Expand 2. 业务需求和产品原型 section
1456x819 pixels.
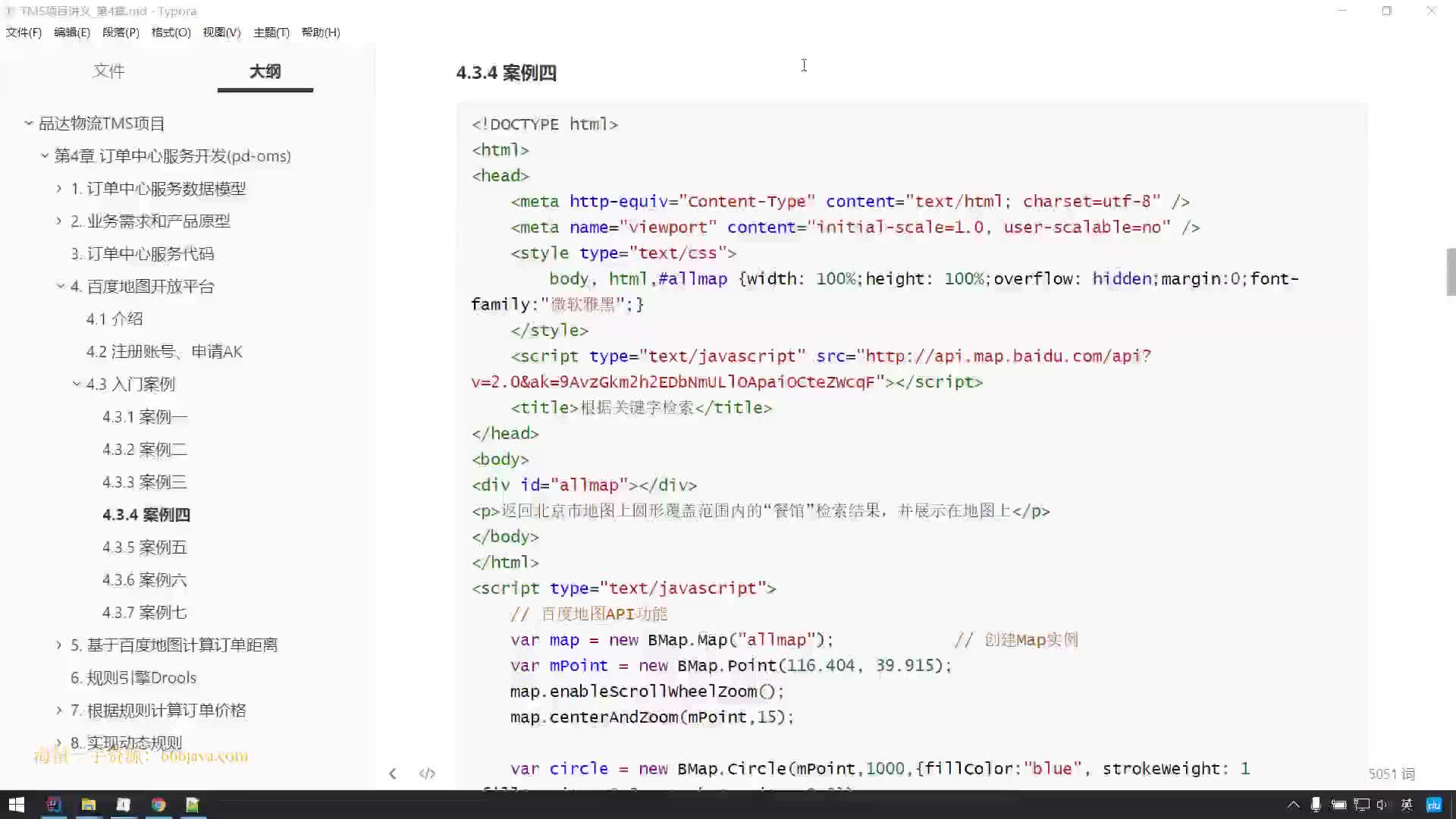pos(59,221)
